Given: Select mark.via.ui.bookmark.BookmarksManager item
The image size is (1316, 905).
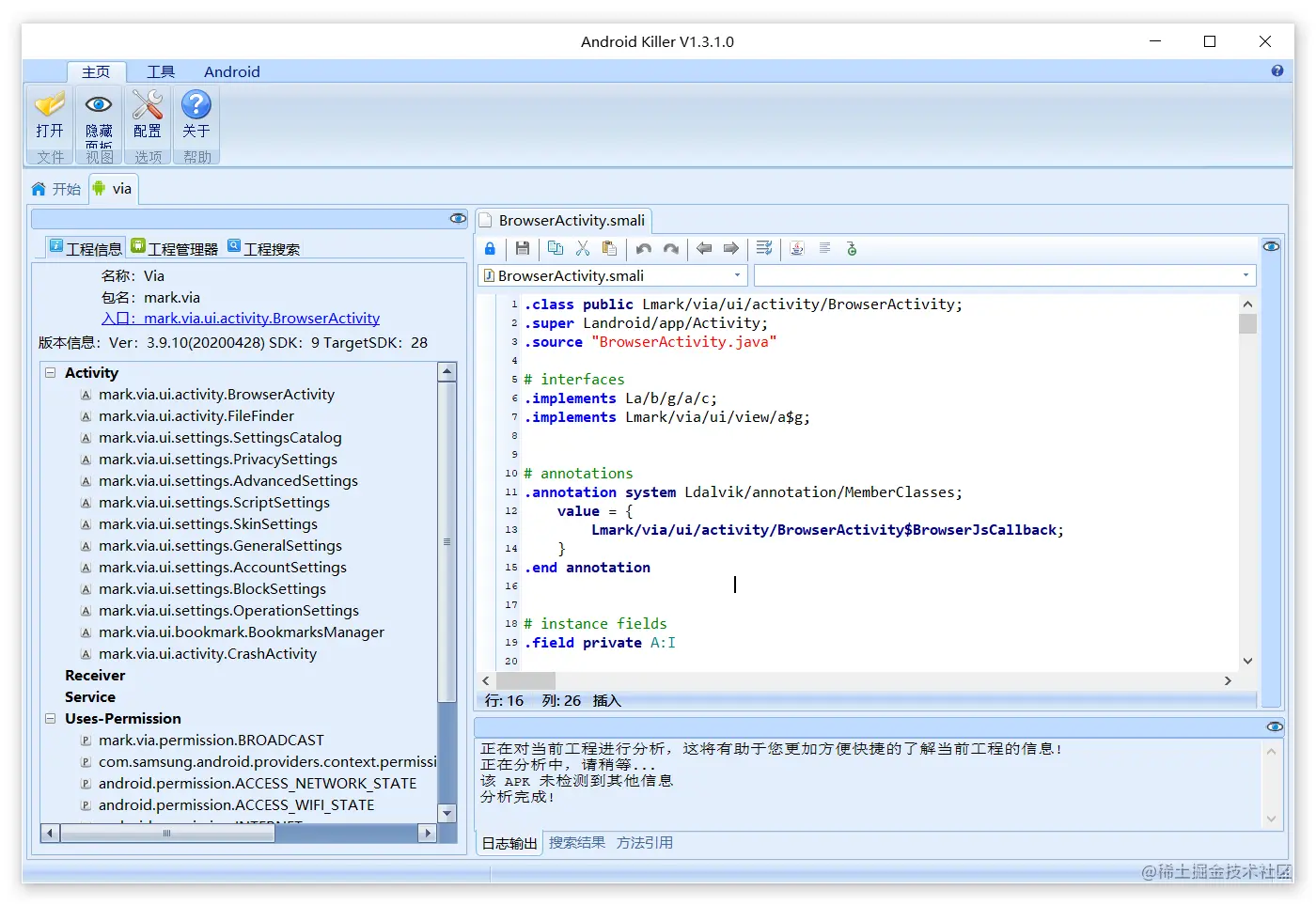Looking at the screenshot, I should coord(242,632).
